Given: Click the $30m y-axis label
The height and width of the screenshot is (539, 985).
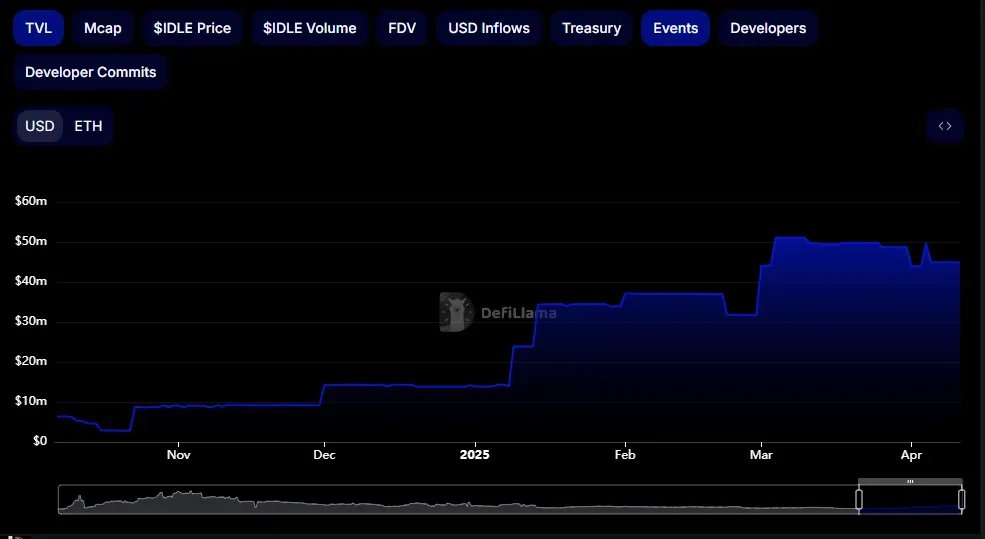Looking at the screenshot, I should click(31, 321).
